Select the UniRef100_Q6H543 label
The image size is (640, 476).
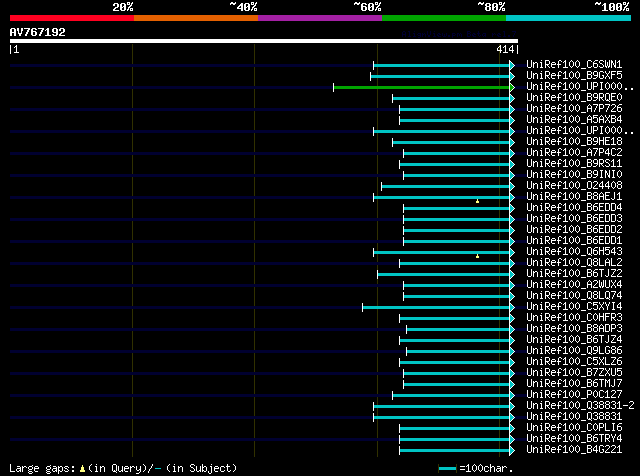pyautogui.click(x=574, y=252)
